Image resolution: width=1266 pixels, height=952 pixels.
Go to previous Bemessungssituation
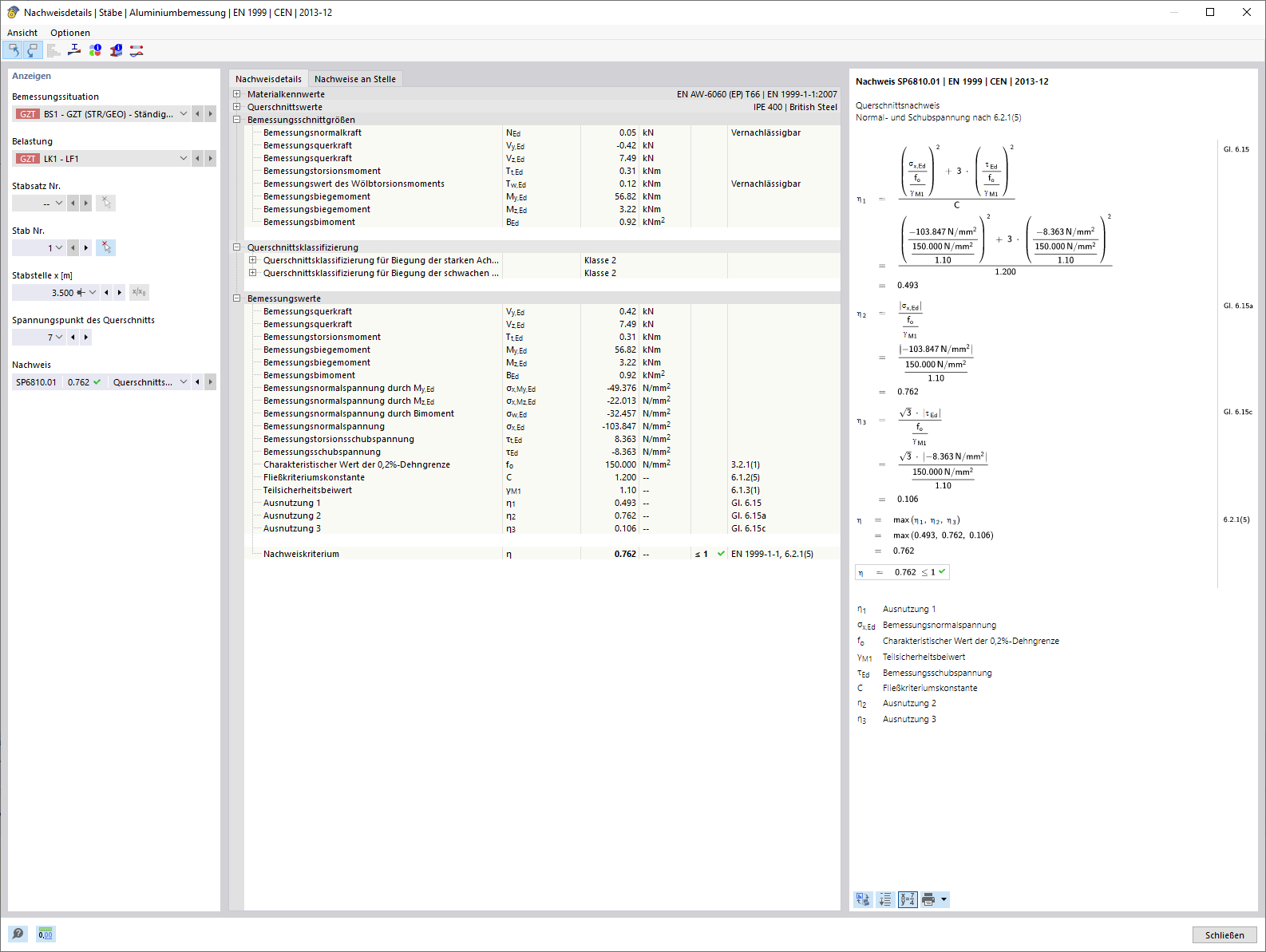pos(197,114)
